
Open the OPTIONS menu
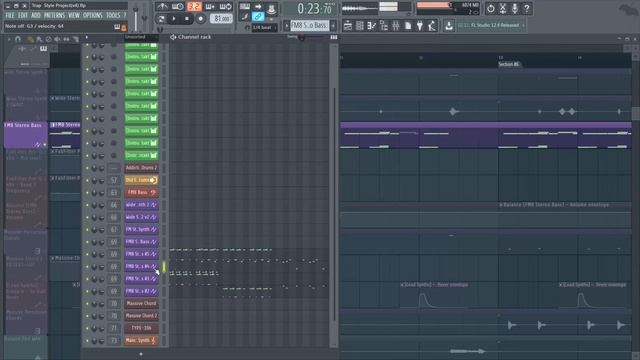[93, 15]
